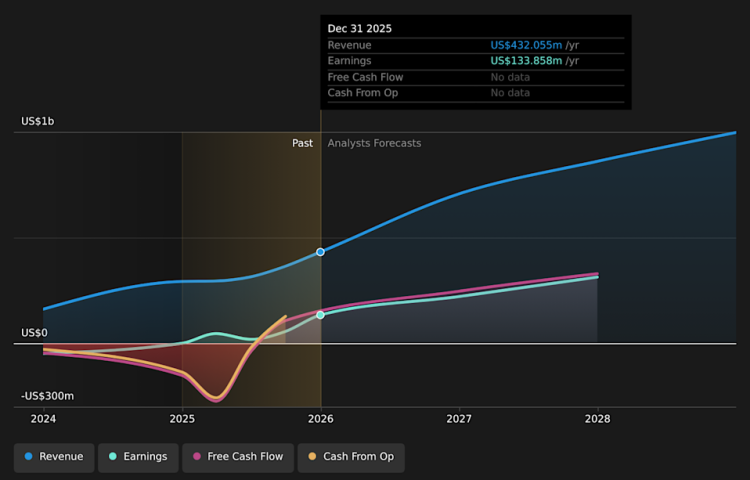Image resolution: width=750 pixels, height=480 pixels.
Task: Select the 2025 x-axis label
Action: pos(182,419)
